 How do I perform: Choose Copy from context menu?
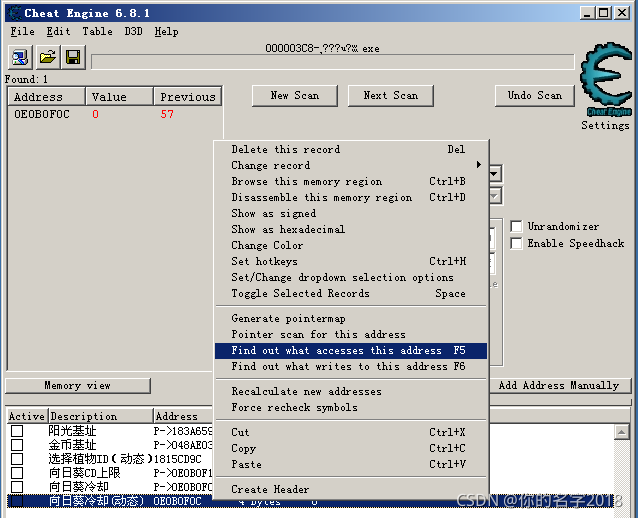pyautogui.click(x=351, y=448)
